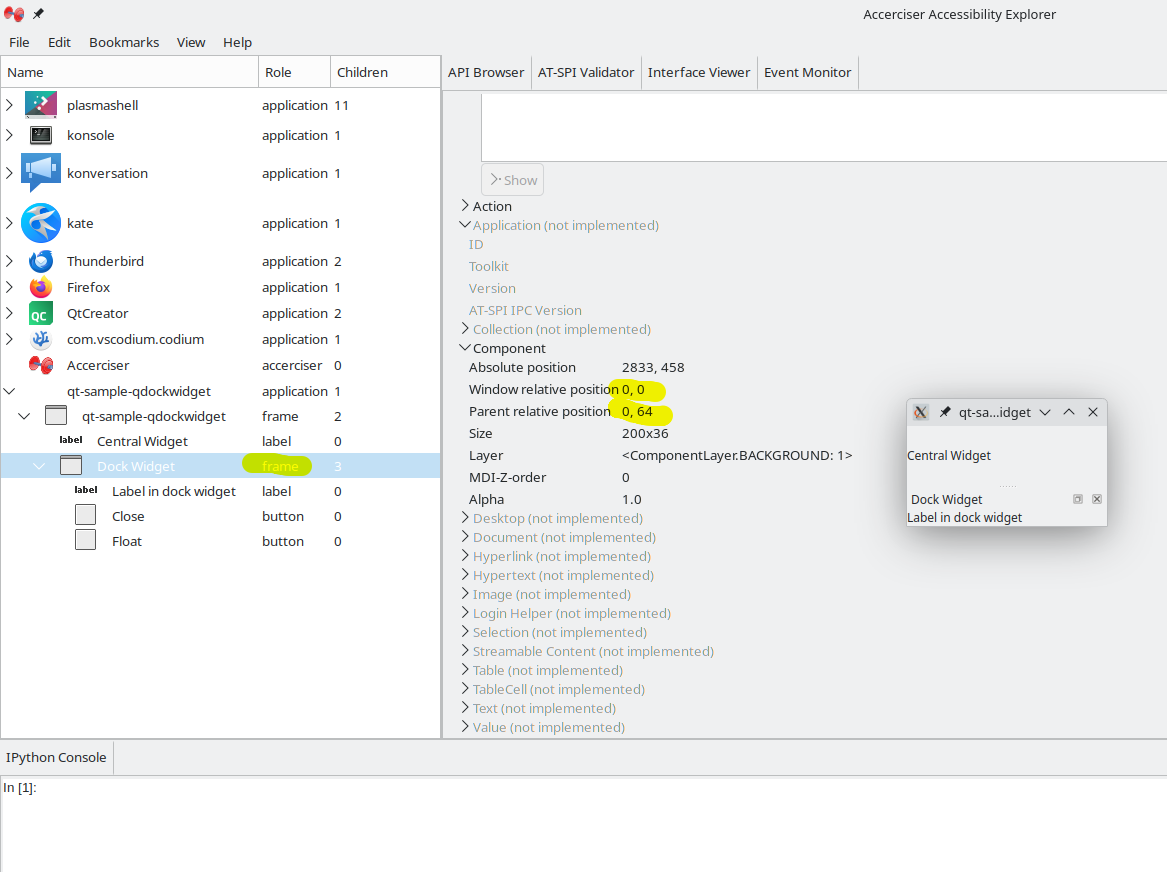The image size is (1167, 872).
Task: Collapse the Component interface section
Action: (465, 347)
